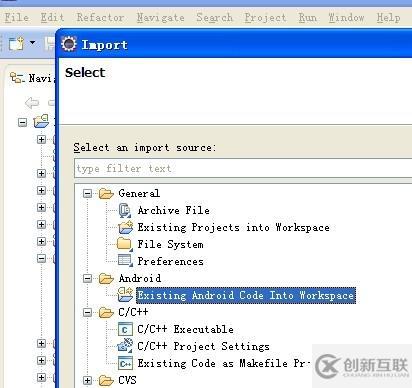Expand the CVS folder node
Viewport: 412px width, 388px height.
pos(87,380)
